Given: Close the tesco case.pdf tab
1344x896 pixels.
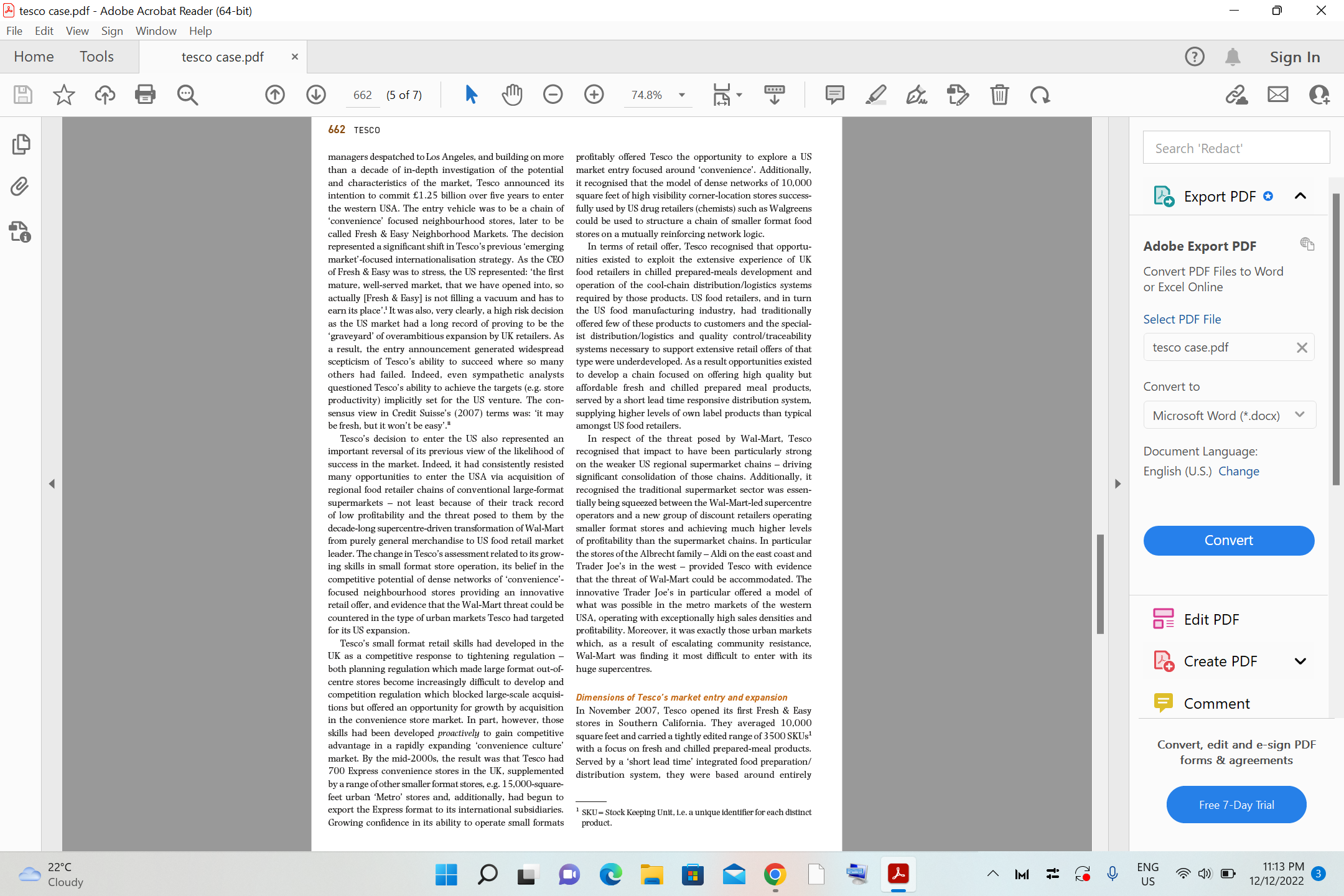Looking at the screenshot, I should 295,57.
